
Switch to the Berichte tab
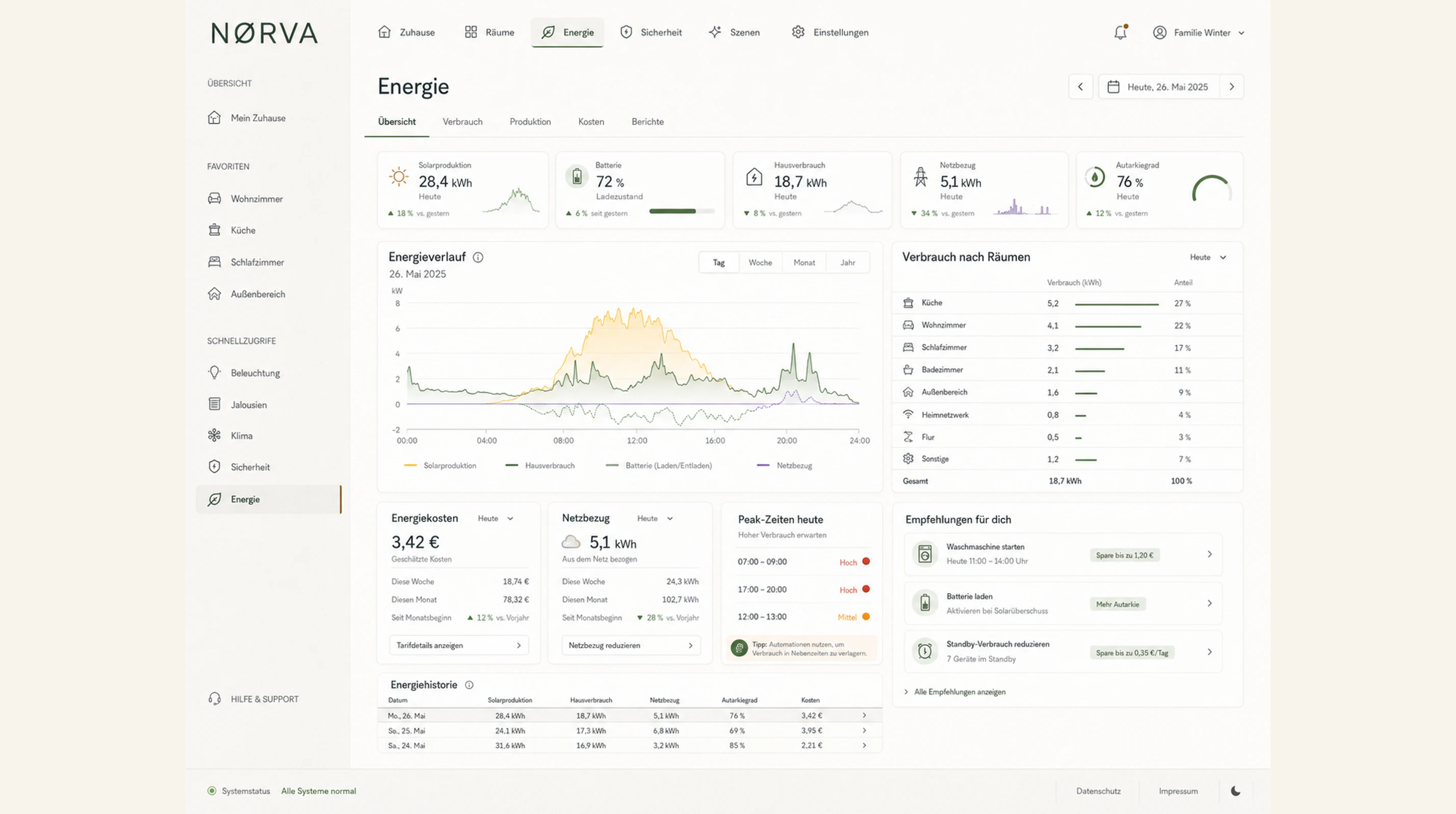tap(648, 121)
